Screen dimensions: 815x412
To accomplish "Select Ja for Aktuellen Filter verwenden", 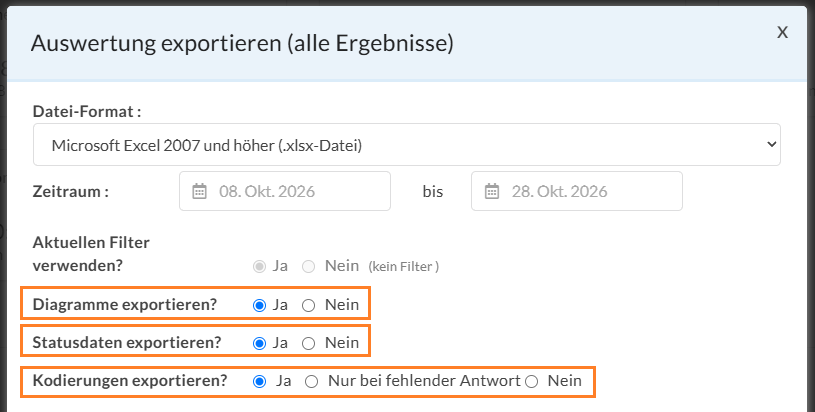I will (x=259, y=267).
